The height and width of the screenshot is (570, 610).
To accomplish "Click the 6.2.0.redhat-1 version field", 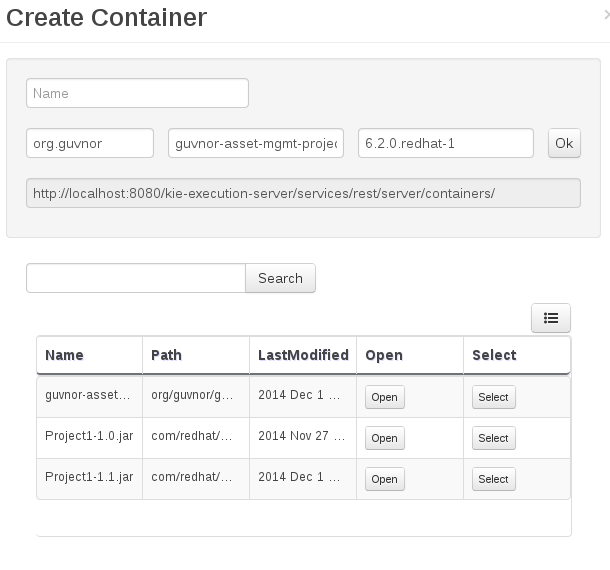I will click(446, 143).
